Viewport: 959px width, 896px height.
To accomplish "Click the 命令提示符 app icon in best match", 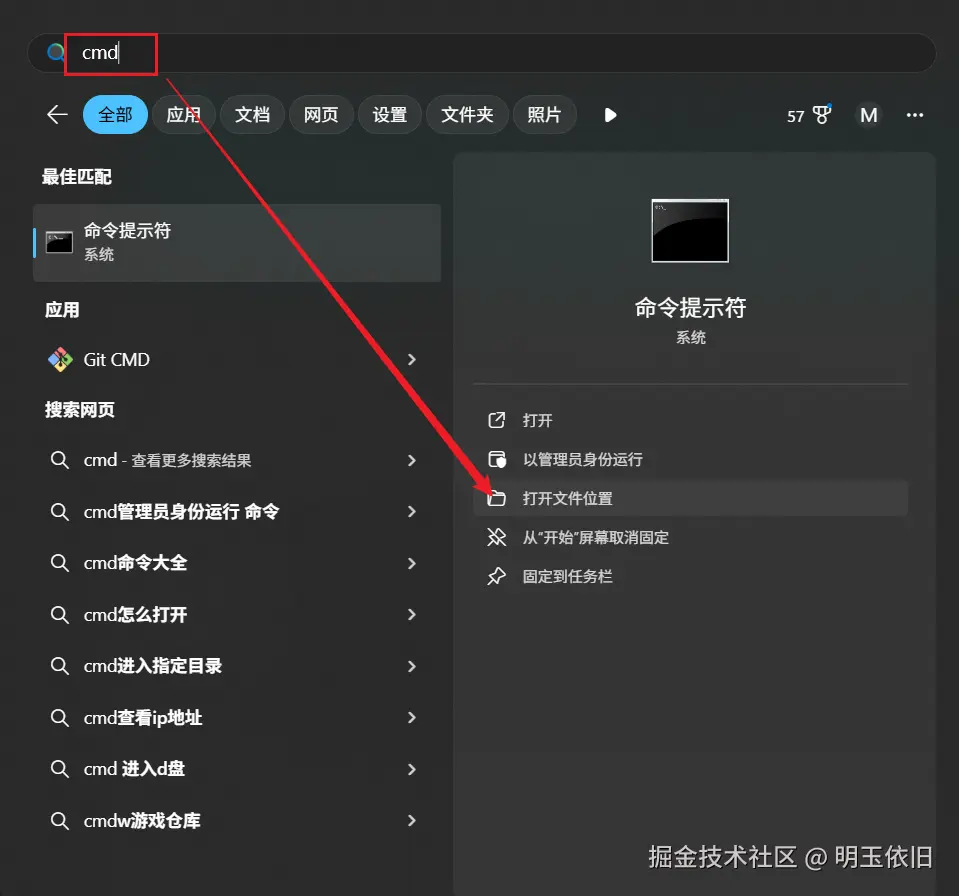I will pyautogui.click(x=59, y=241).
